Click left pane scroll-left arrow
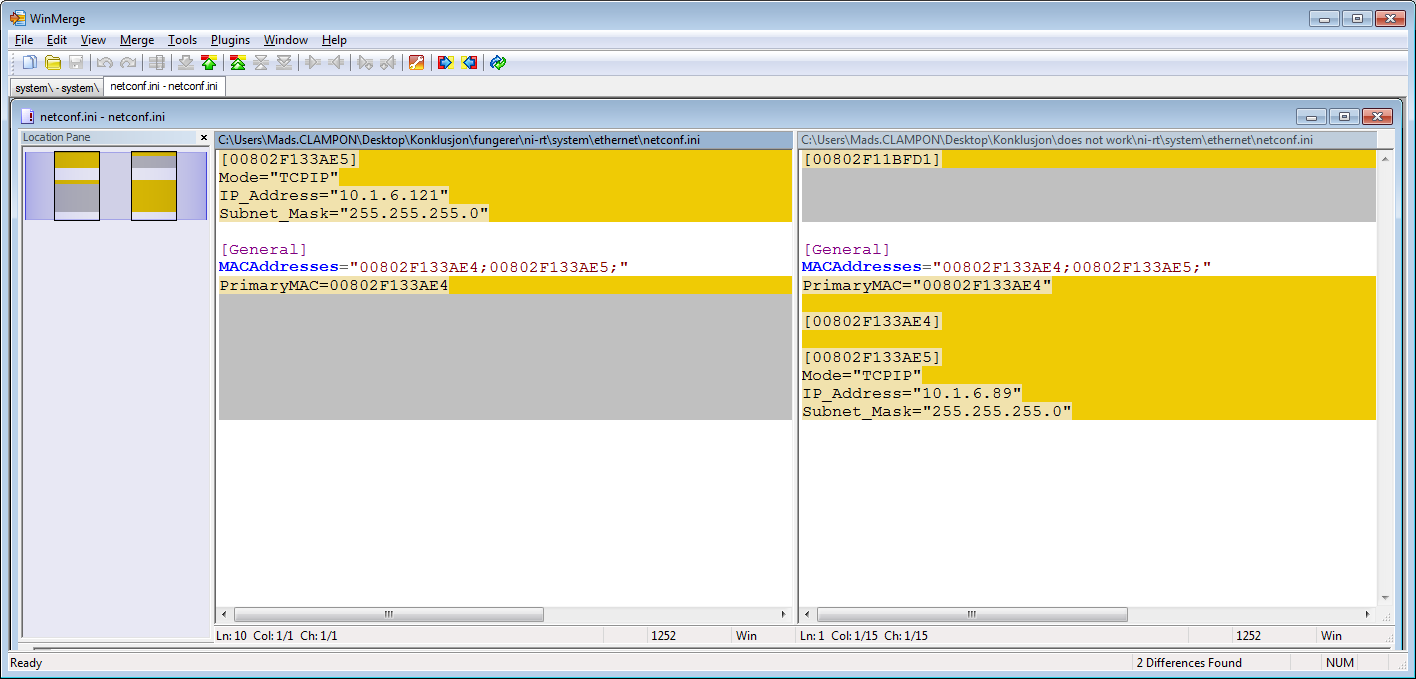 coord(224,615)
